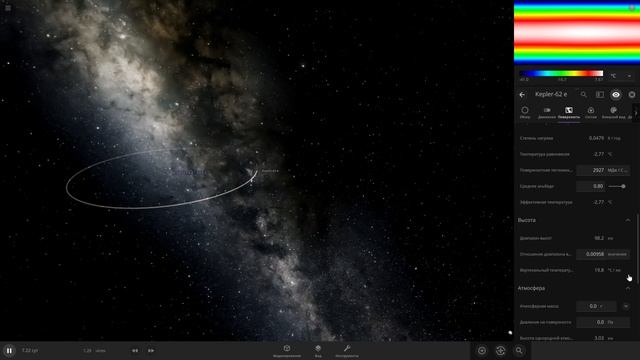
Task: Open the °C temperature unit dropdown
Action: tap(621, 76)
